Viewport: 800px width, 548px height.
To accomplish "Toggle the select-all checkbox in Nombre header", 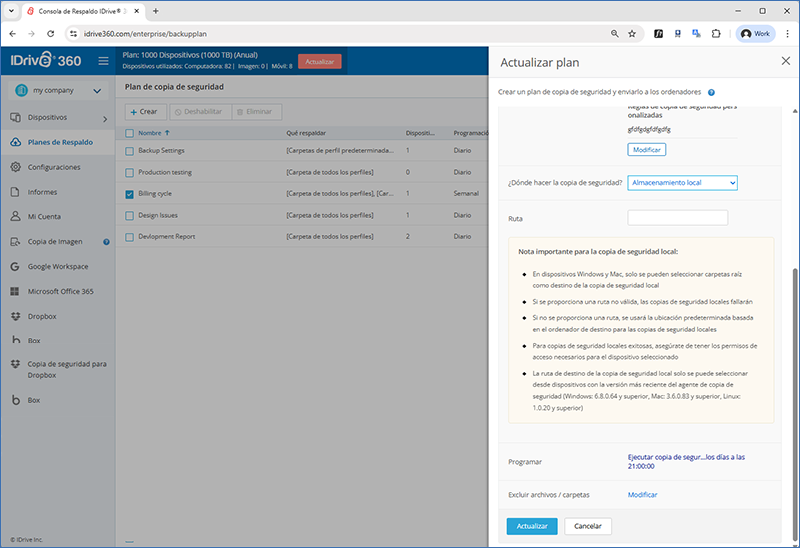I will pos(129,132).
